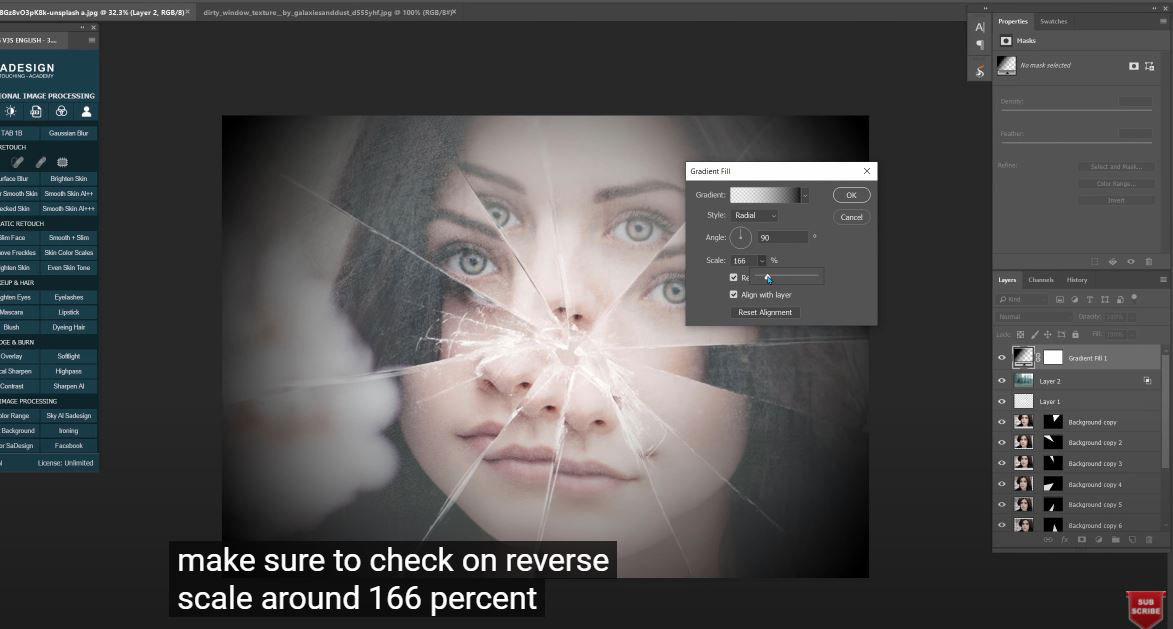Open the layer Kind filter dropdown

pos(1023,299)
